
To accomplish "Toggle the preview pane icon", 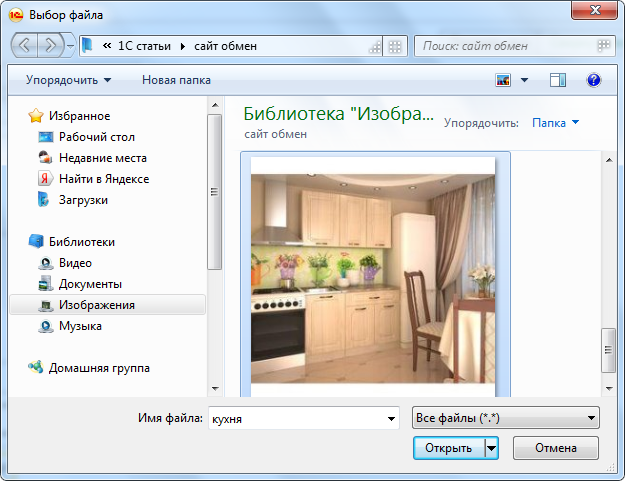I will pyautogui.click(x=558, y=79).
